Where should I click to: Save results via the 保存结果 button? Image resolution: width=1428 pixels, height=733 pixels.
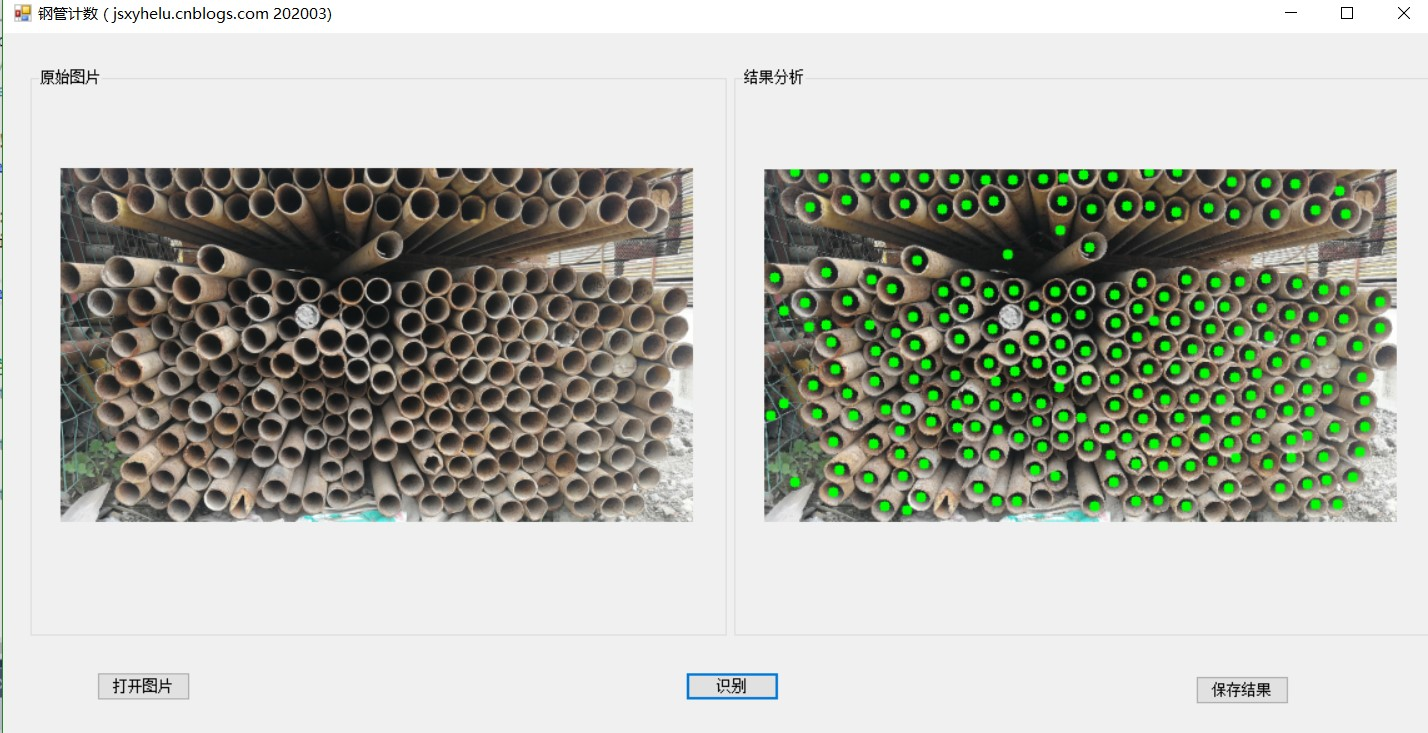pos(1242,690)
